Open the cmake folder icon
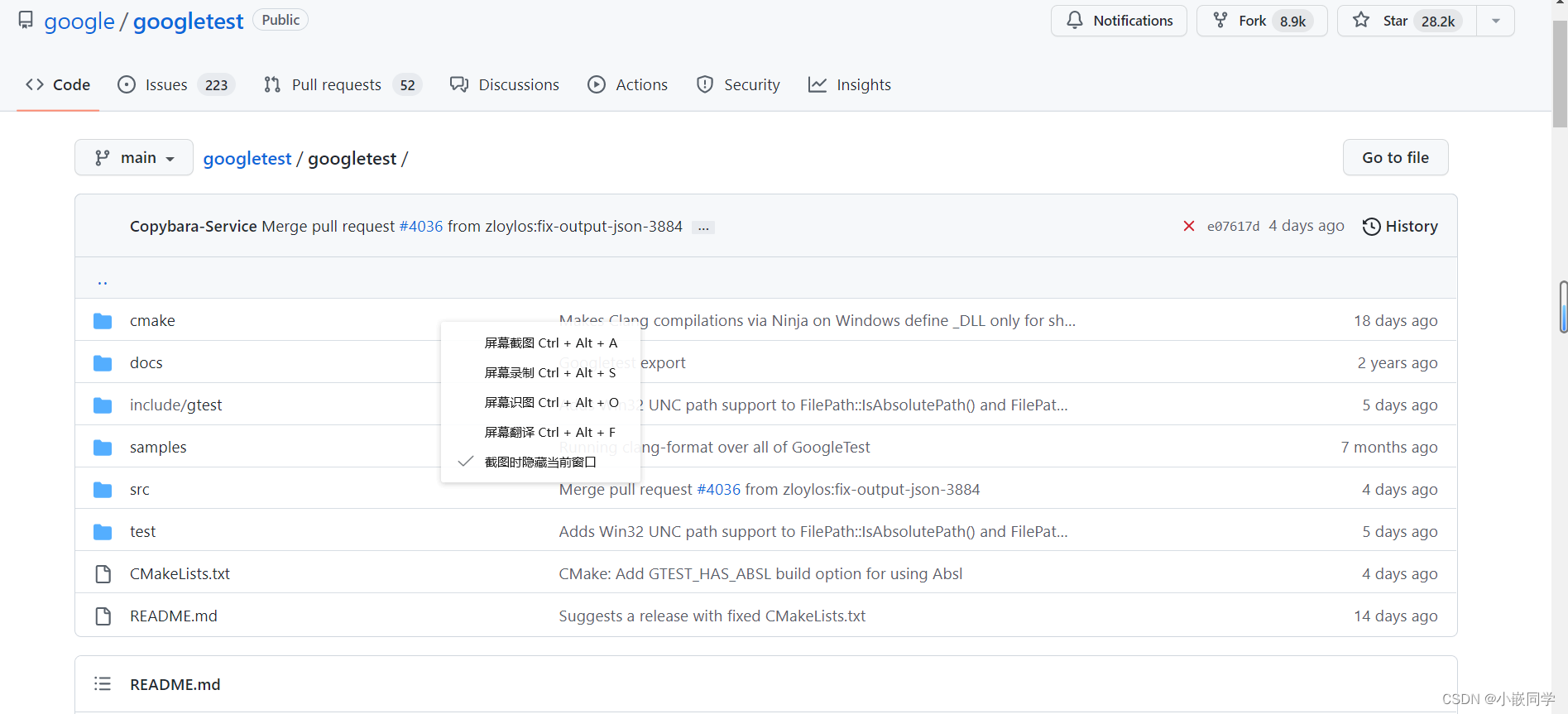The image size is (1568, 714). point(103,321)
